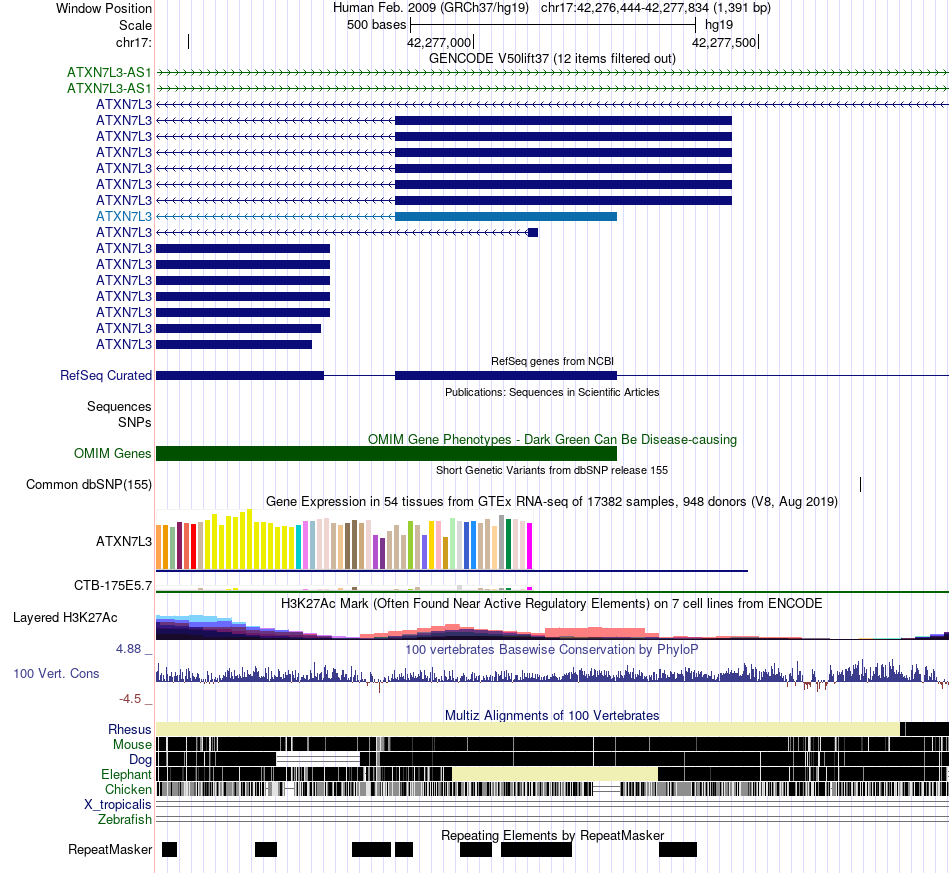Screen dimensions: 950x873
Task: Click the Dog alignment row label
Action: (x=140, y=760)
